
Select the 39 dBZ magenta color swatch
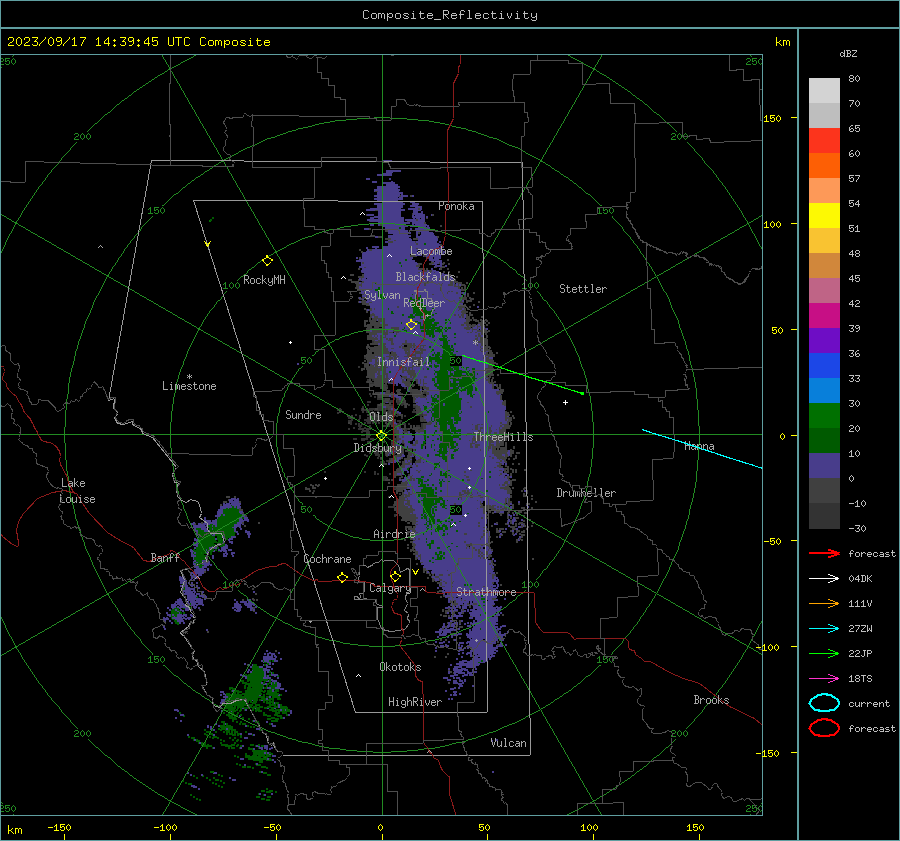tap(824, 315)
